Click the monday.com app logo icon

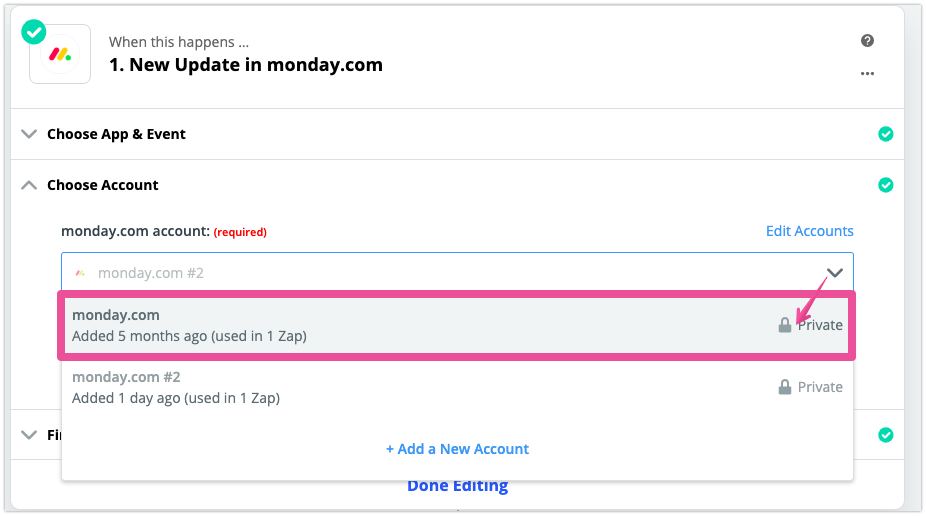point(60,54)
